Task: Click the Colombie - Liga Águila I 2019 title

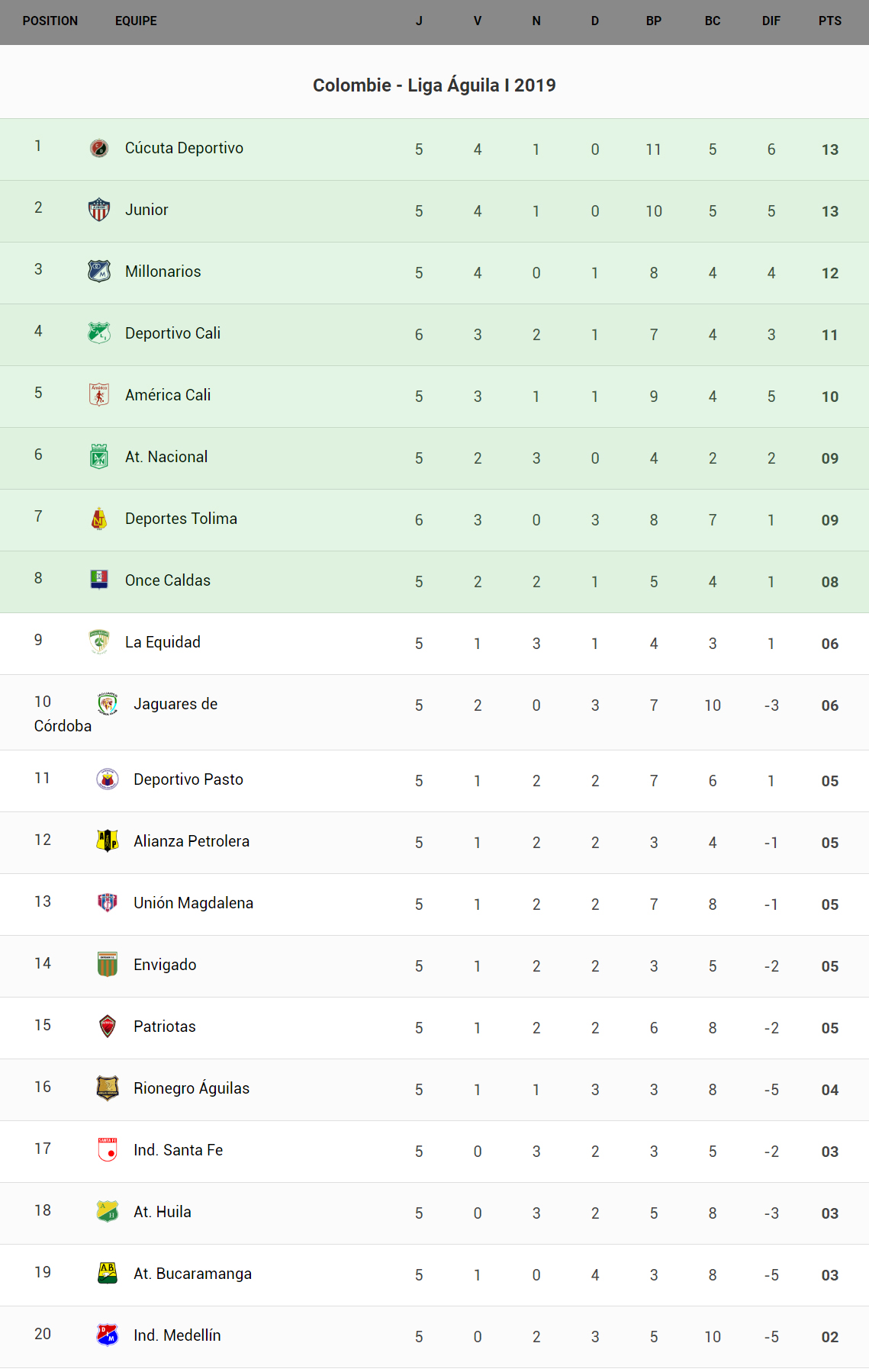Action: pos(434,85)
